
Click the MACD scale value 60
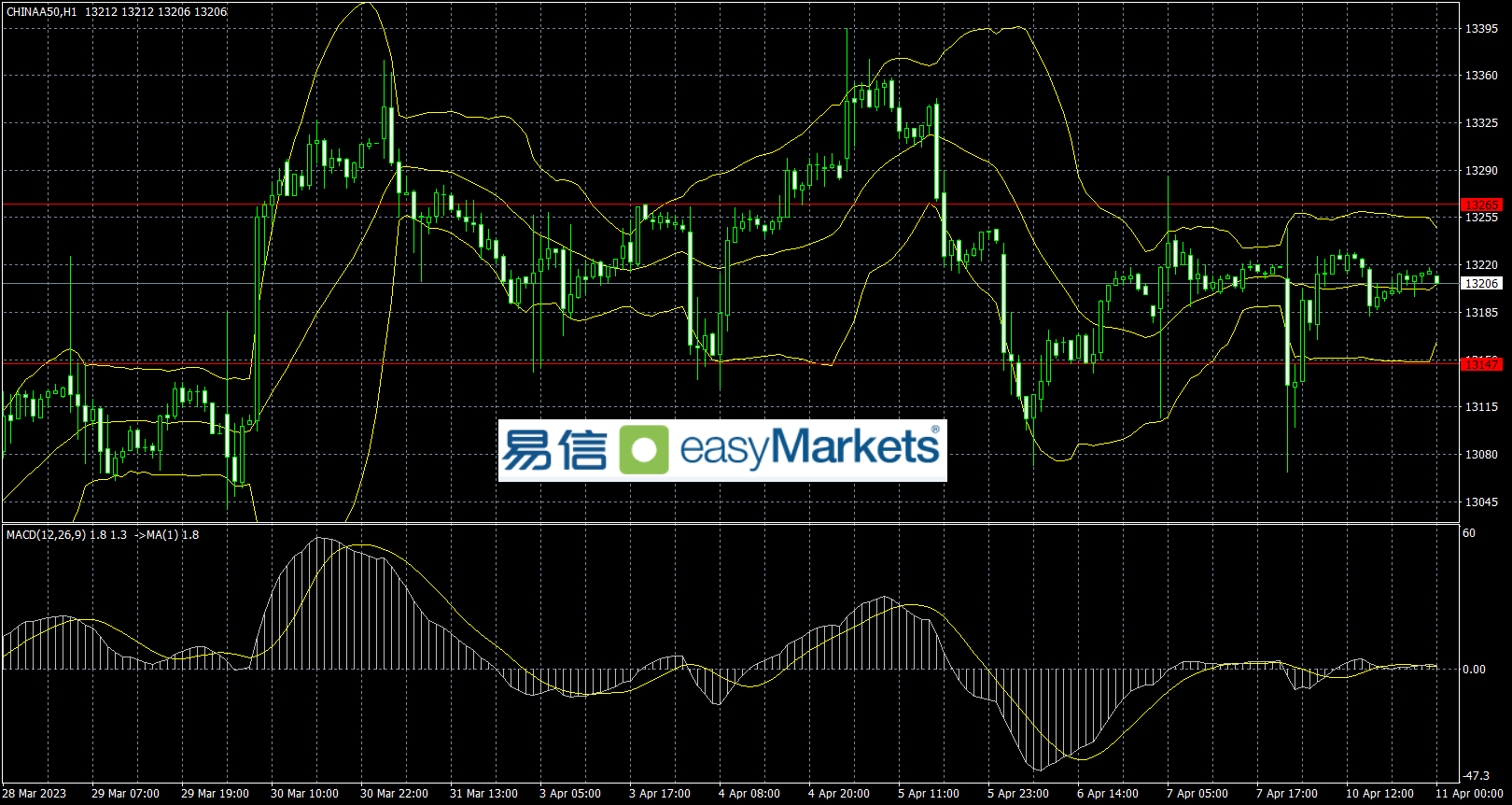tap(1469, 533)
